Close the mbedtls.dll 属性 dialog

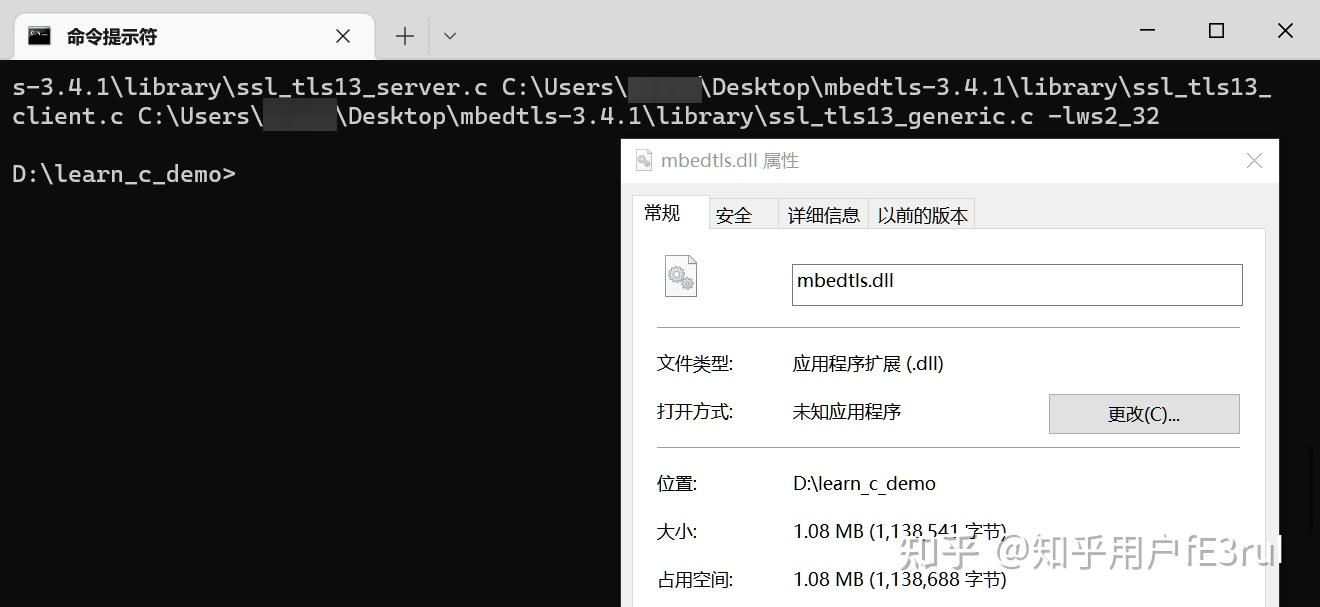pyautogui.click(x=1254, y=160)
